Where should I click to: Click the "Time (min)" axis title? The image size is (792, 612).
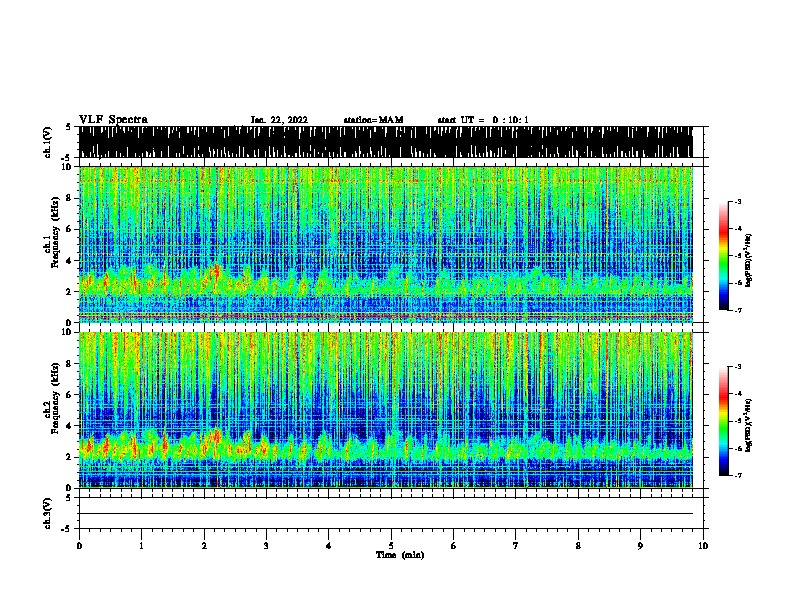tap(400, 555)
